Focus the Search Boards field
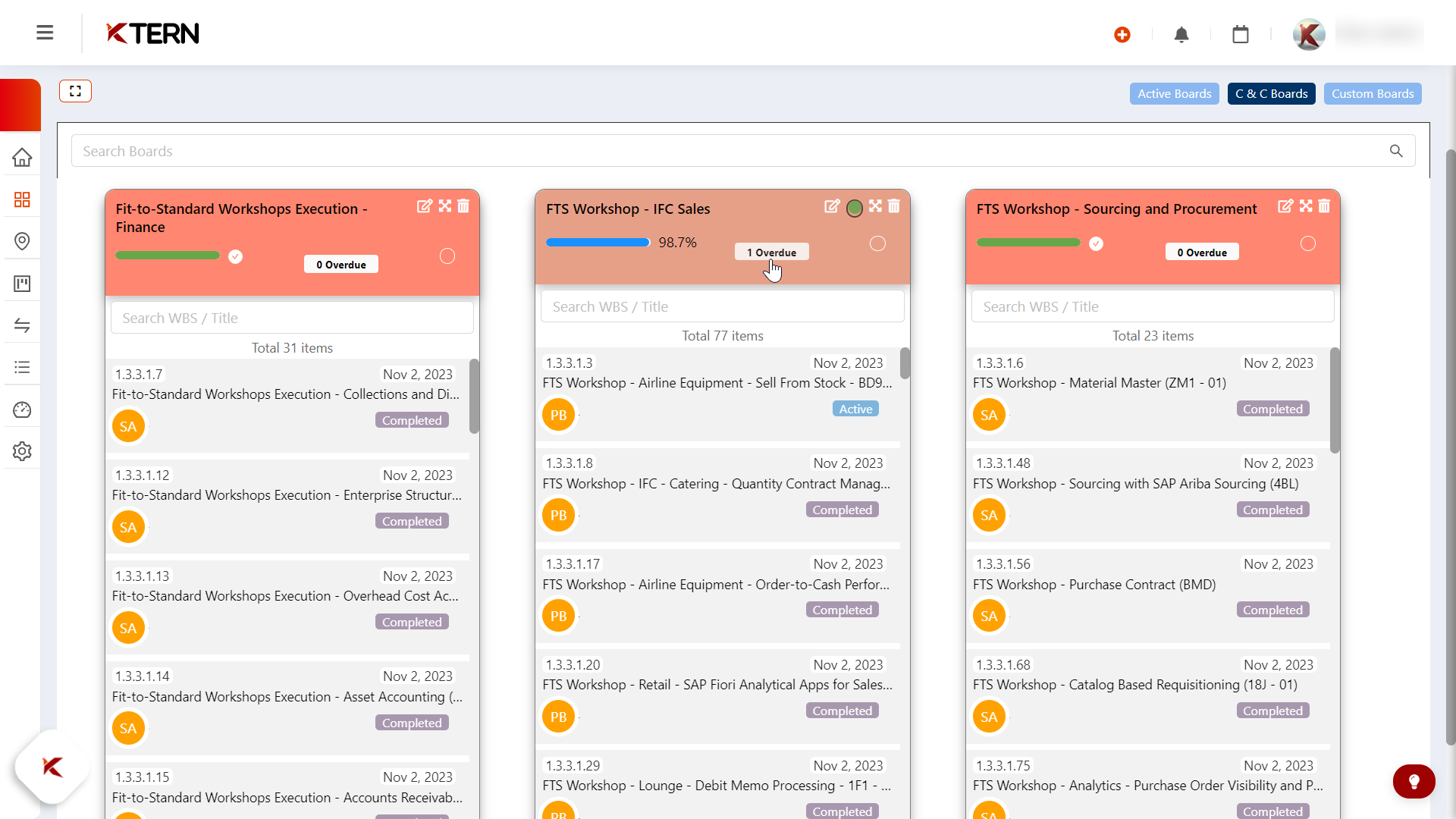 [x=743, y=151]
